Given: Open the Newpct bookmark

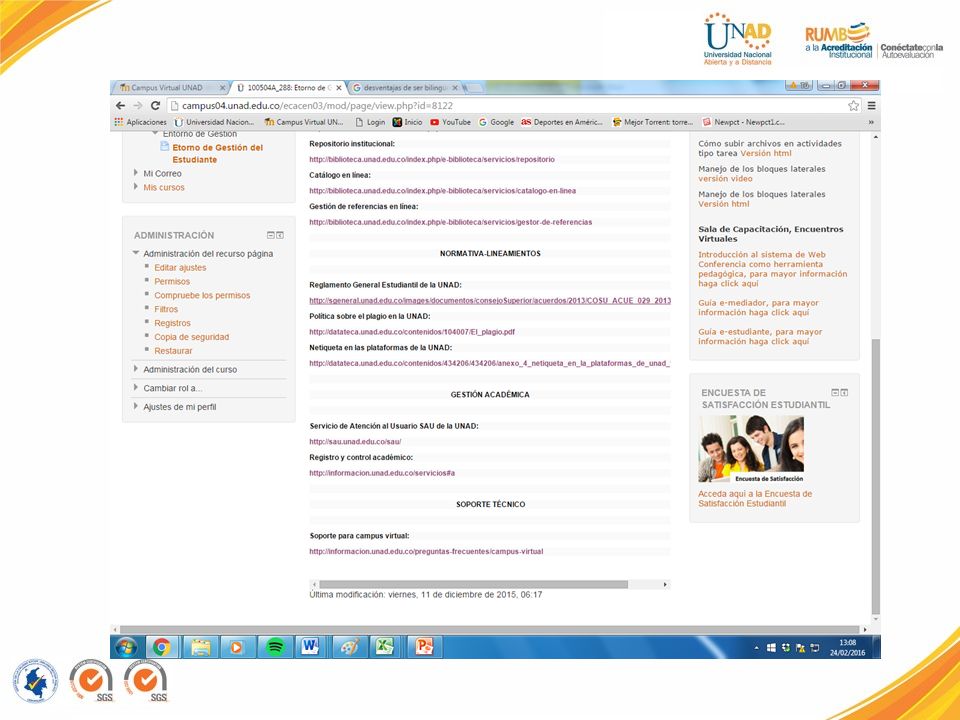Looking at the screenshot, I should pyautogui.click(x=743, y=122).
